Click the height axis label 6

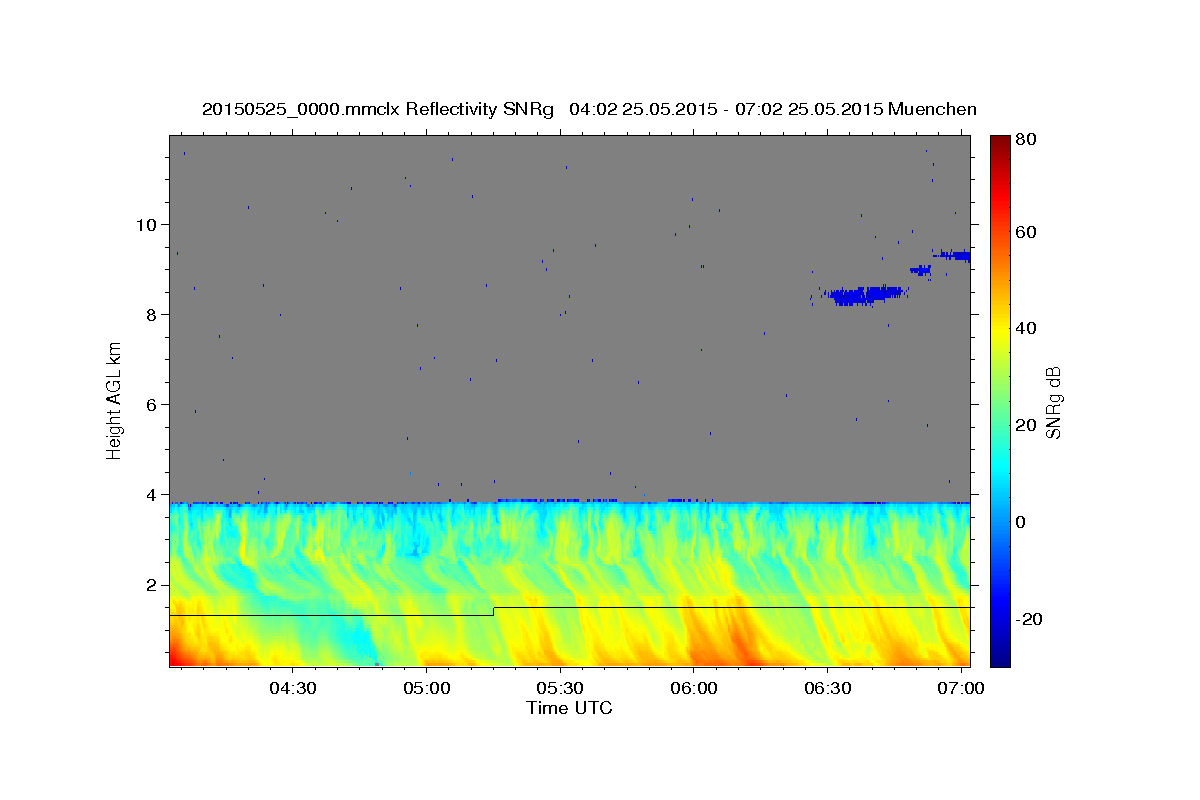(x=151, y=404)
